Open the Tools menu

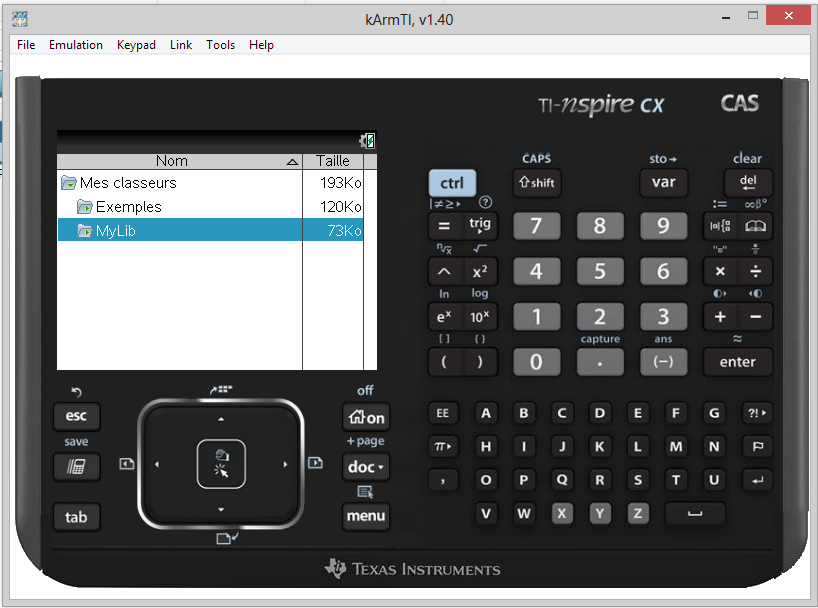(220, 45)
